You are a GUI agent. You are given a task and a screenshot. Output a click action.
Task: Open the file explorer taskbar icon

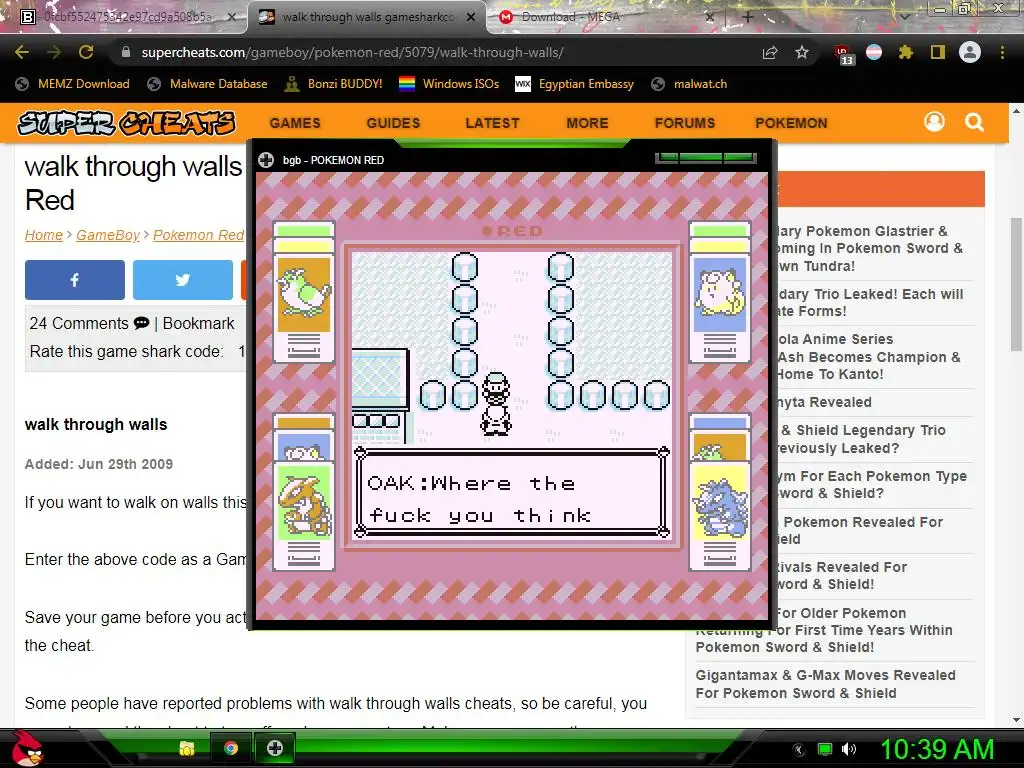tap(187, 748)
